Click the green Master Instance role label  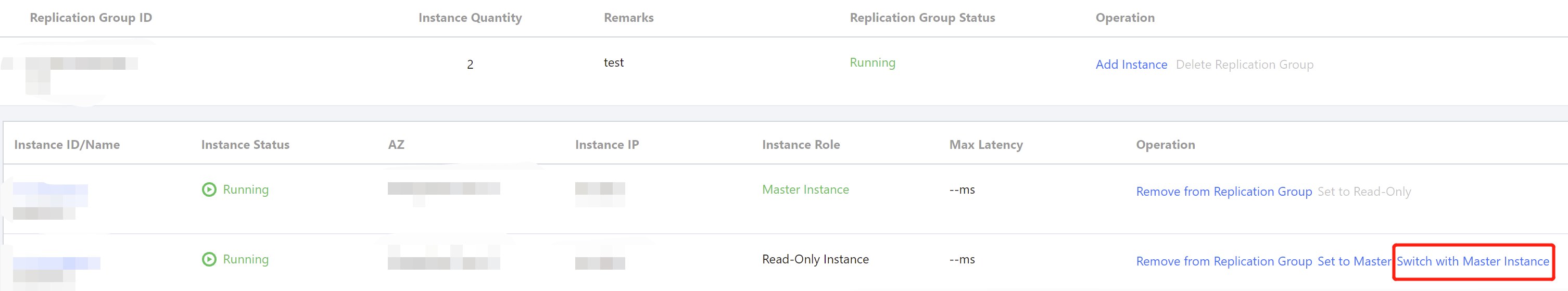[805, 190]
